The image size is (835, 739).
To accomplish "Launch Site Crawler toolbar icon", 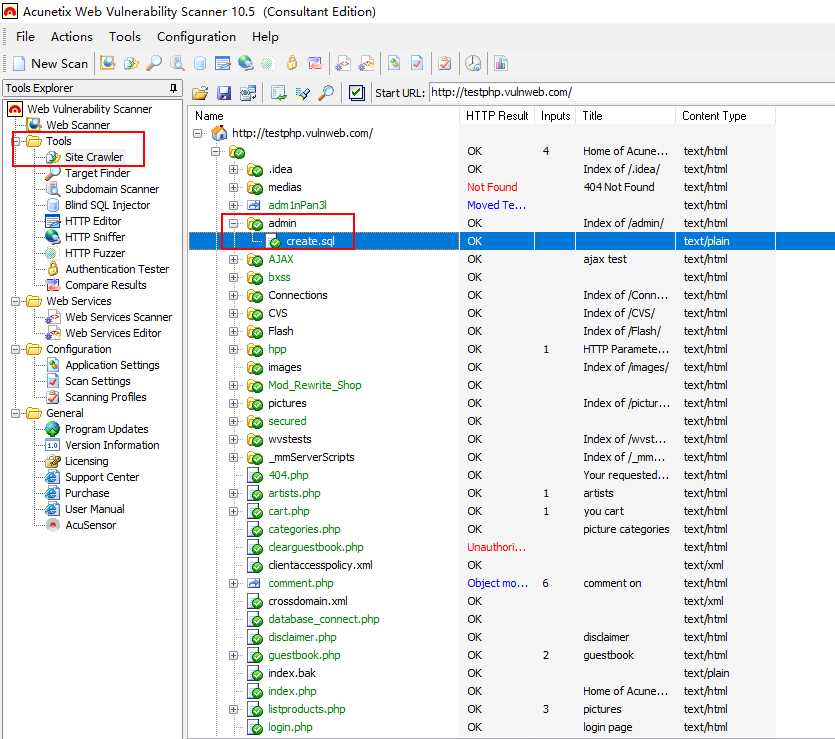I will [131, 63].
